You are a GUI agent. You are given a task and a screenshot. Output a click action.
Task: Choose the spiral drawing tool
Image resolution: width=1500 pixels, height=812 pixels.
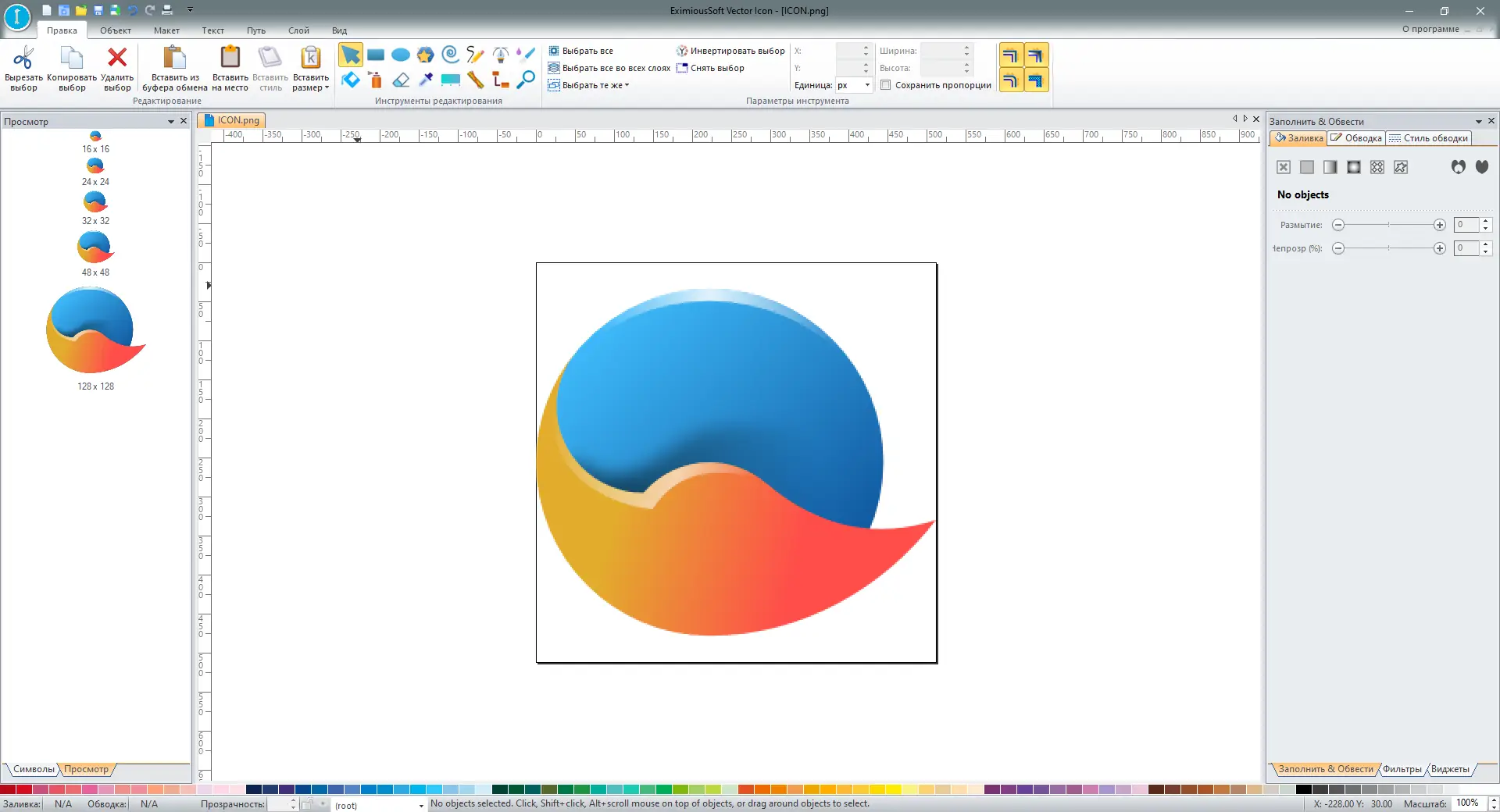click(x=450, y=55)
